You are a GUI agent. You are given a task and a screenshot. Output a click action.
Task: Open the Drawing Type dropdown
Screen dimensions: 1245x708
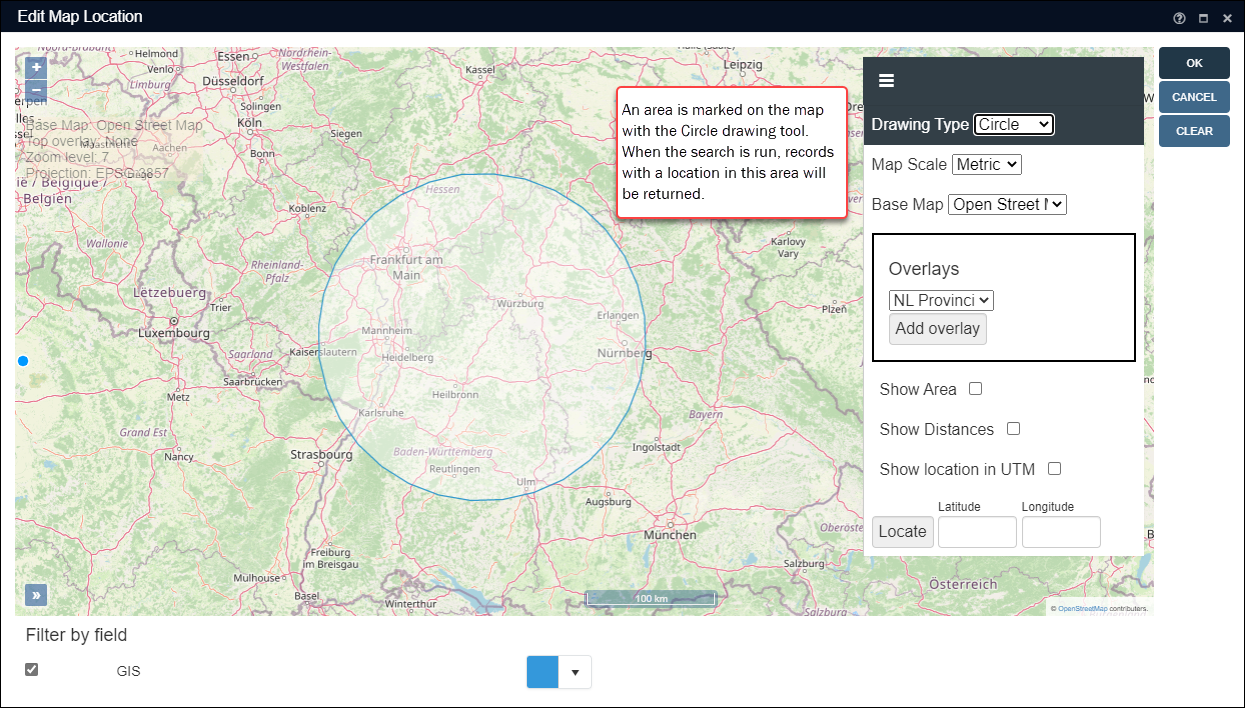tap(1013, 124)
